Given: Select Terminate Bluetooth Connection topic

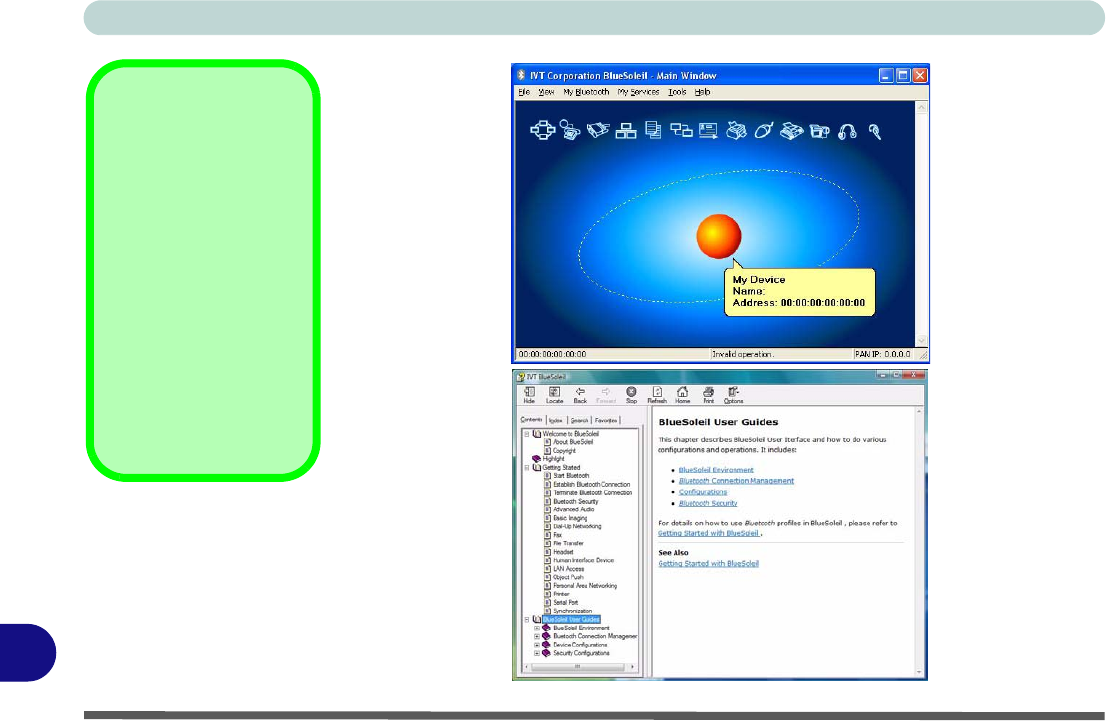Looking at the screenshot, I should point(592,493).
